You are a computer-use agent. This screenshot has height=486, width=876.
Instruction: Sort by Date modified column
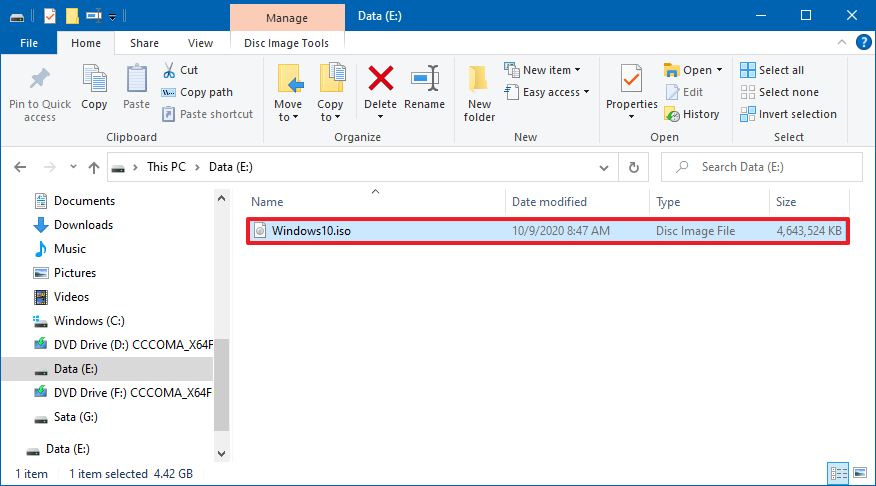(577, 202)
